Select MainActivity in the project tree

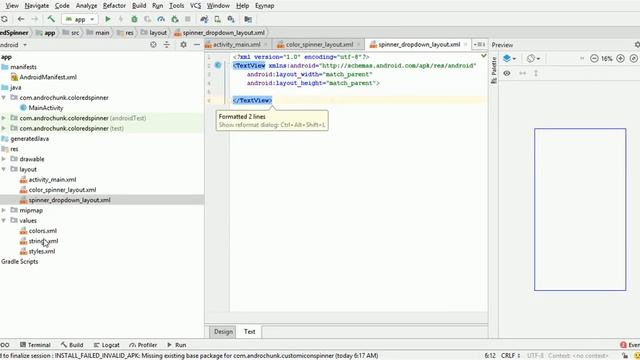[46, 108]
